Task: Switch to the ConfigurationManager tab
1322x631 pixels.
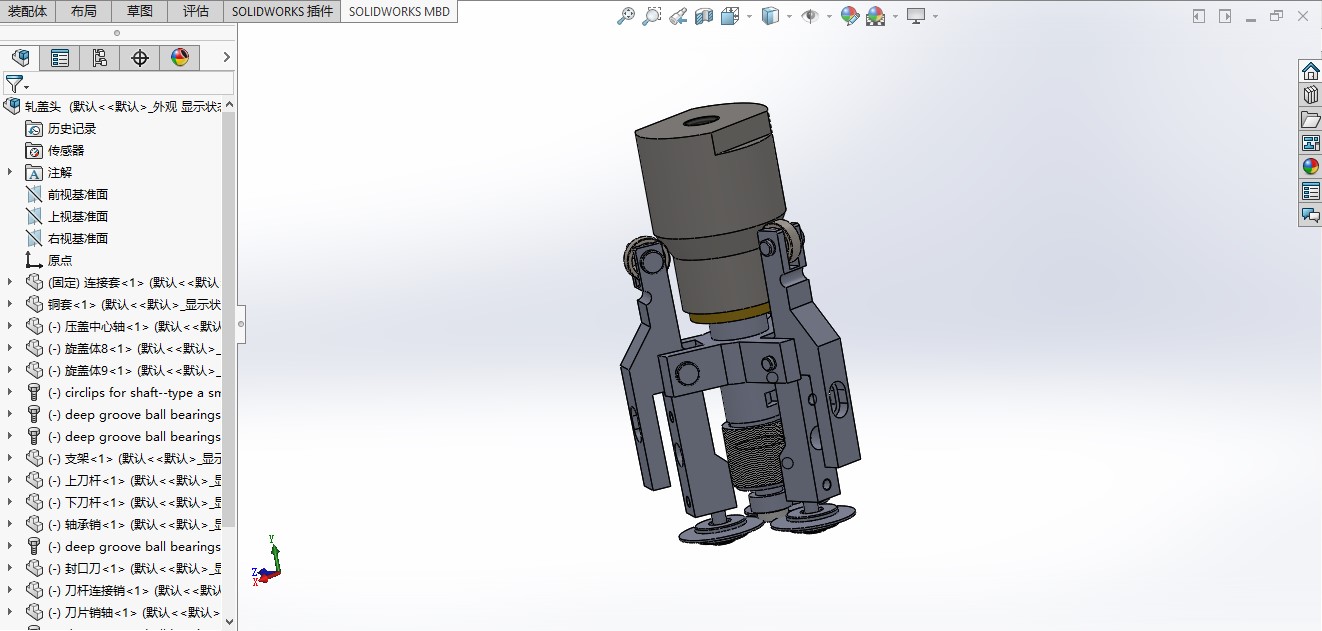Action: 100,58
